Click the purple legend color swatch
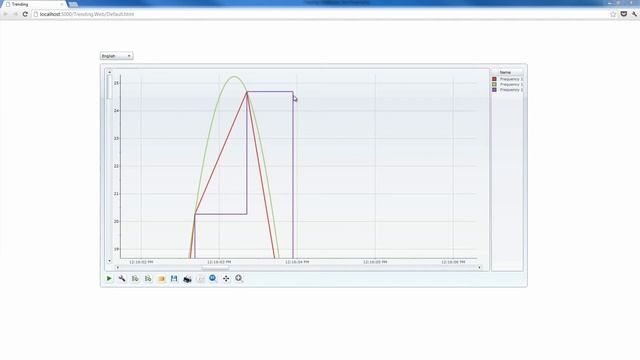 tap(494, 89)
